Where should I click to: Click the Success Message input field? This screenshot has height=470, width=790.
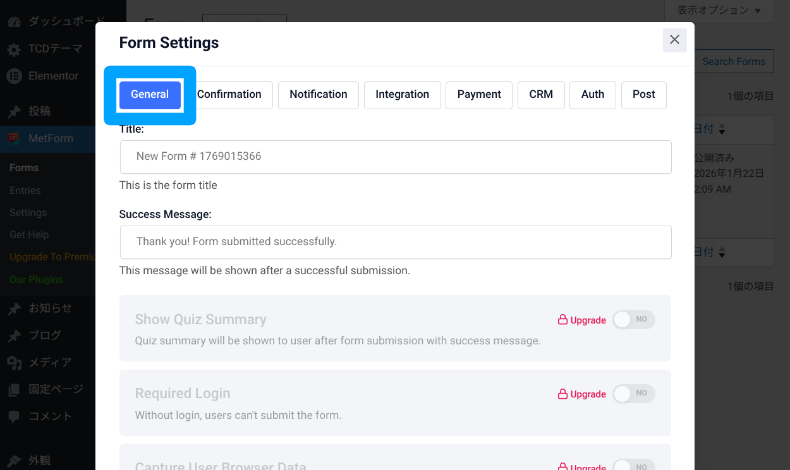tap(395, 242)
